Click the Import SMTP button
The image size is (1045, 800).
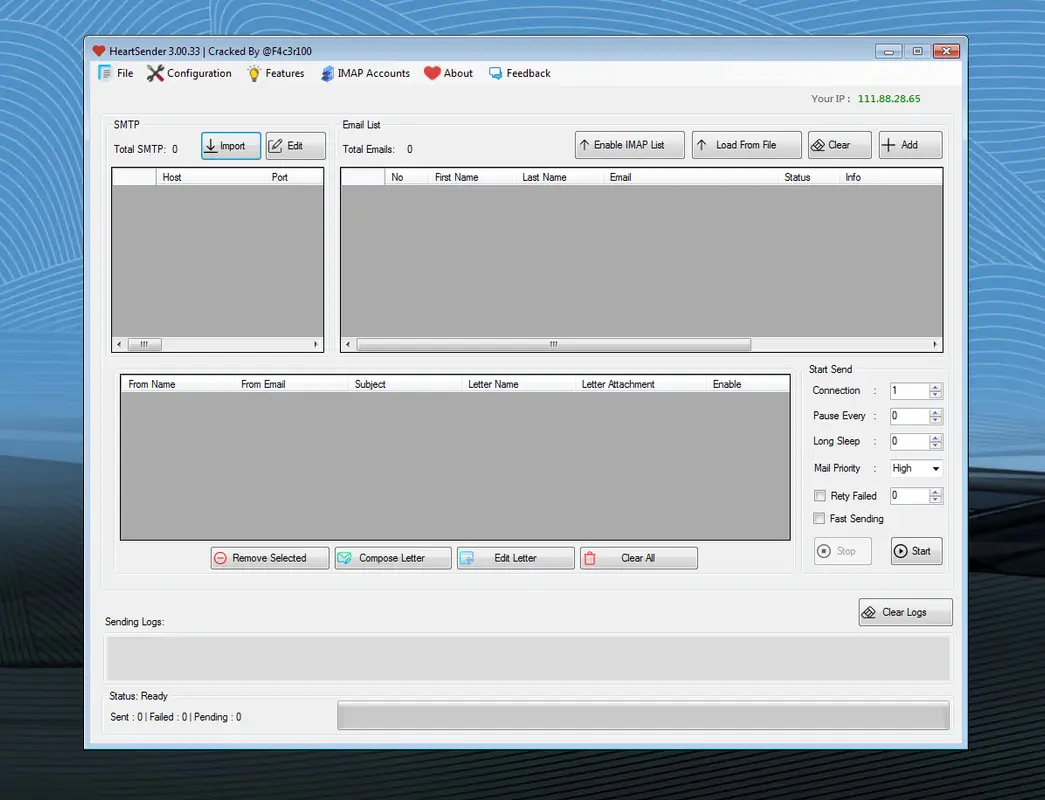(231, 146)
